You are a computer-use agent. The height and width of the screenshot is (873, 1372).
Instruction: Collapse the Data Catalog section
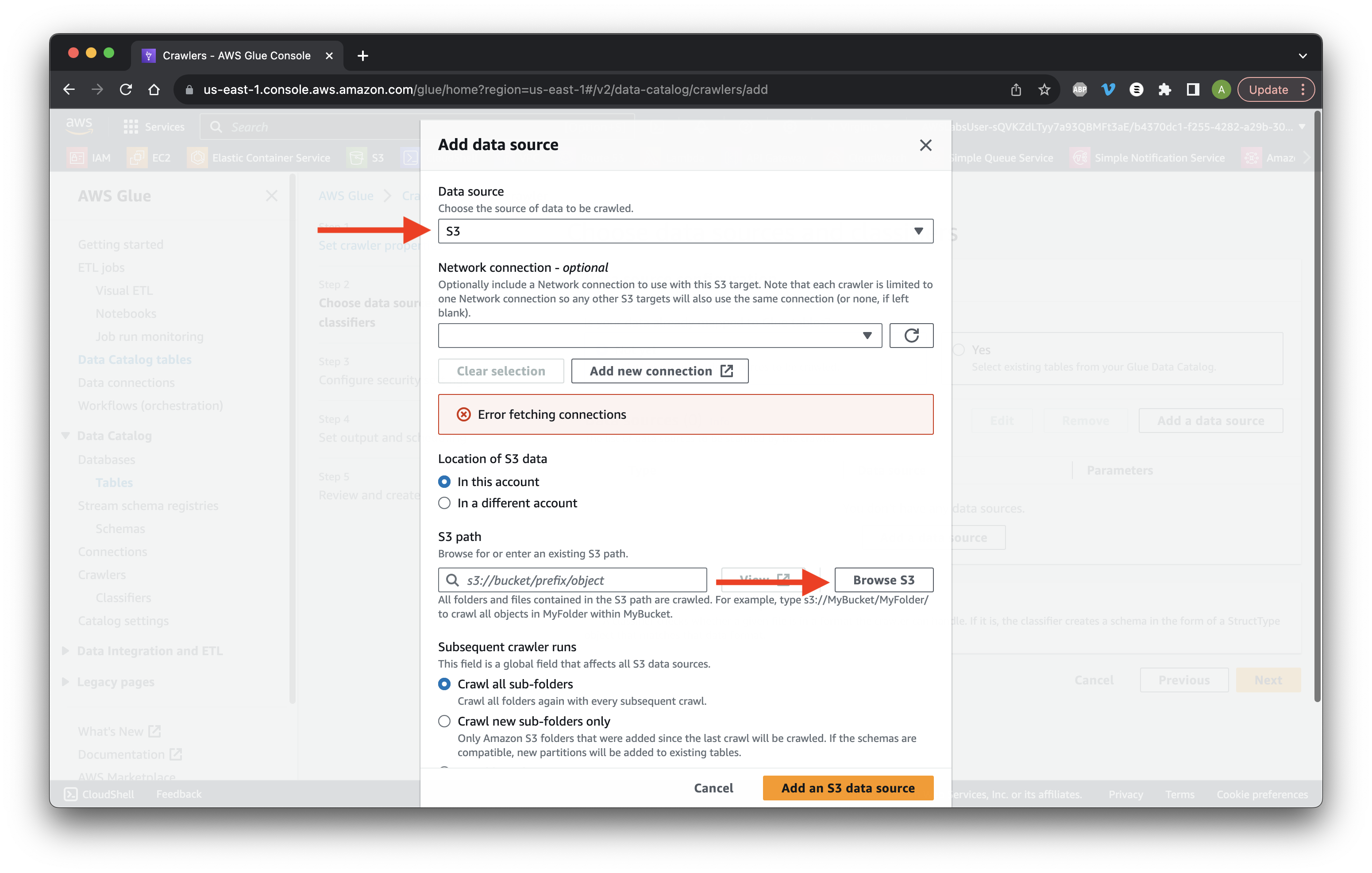coord(66,436)
